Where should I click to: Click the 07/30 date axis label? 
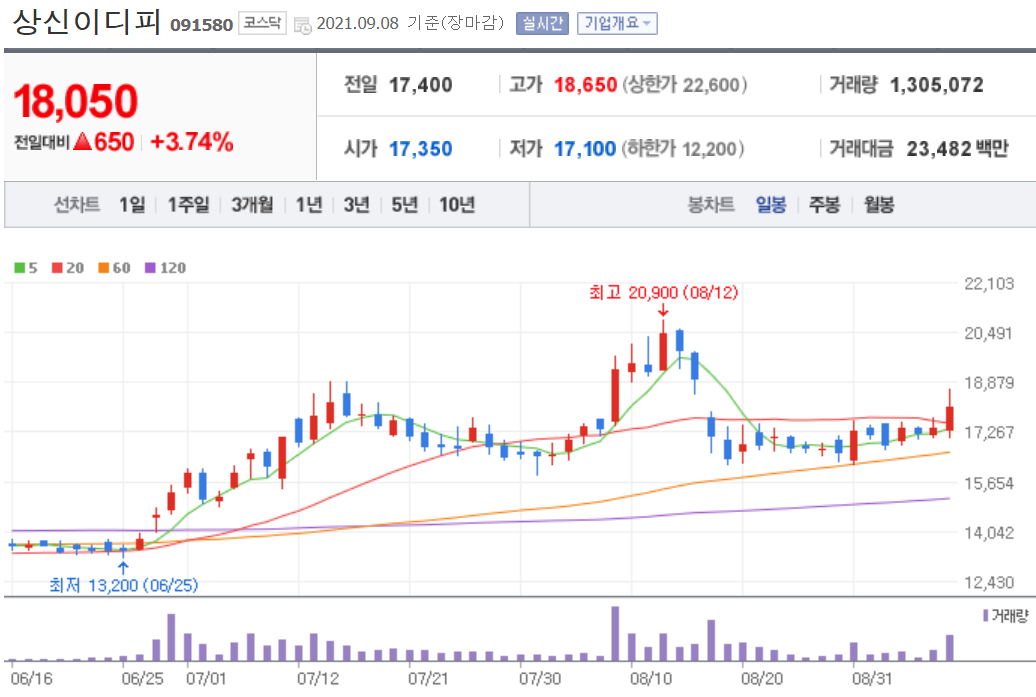[540, 679]
